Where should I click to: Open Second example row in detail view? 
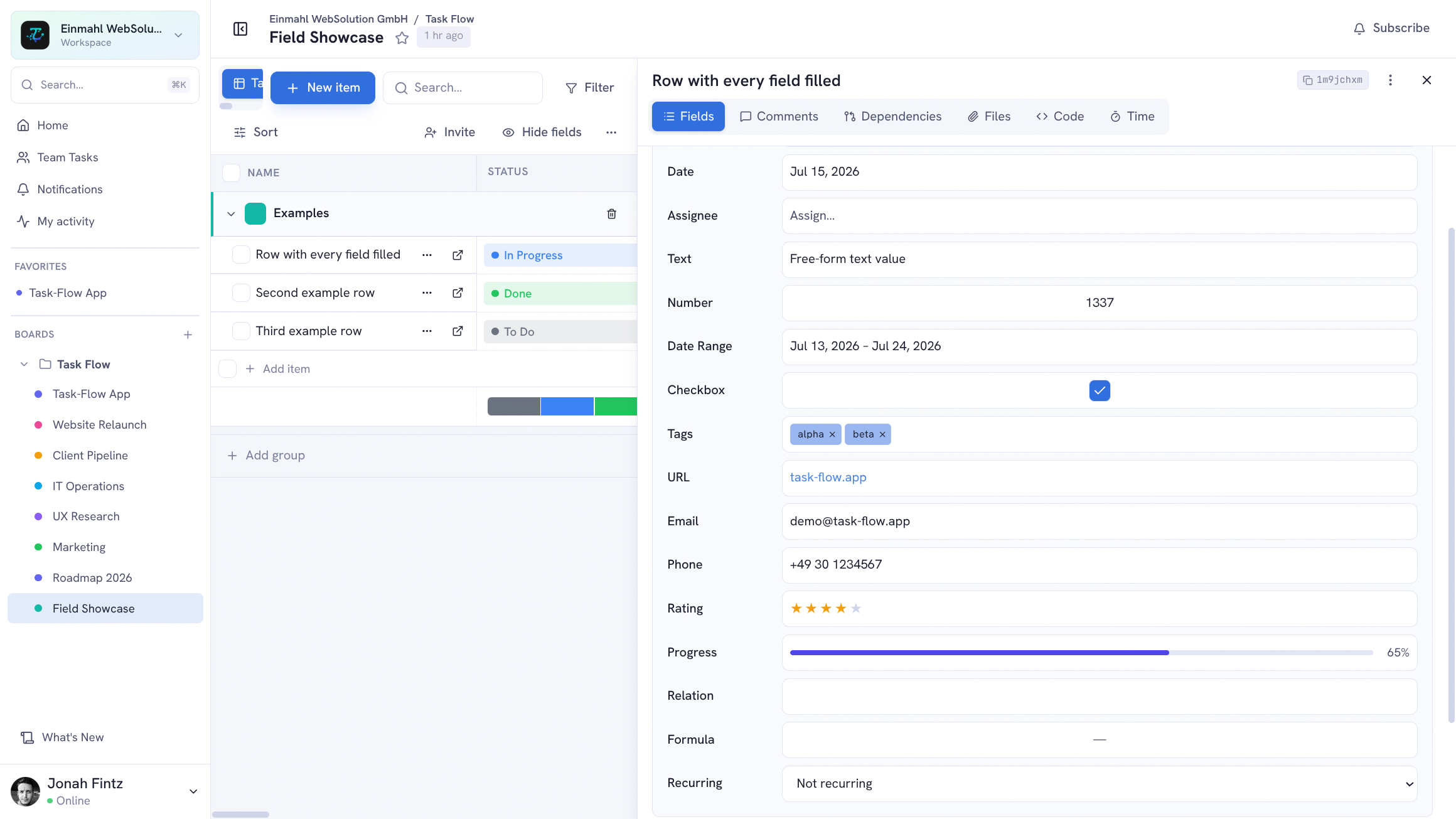tap(458, 293)
